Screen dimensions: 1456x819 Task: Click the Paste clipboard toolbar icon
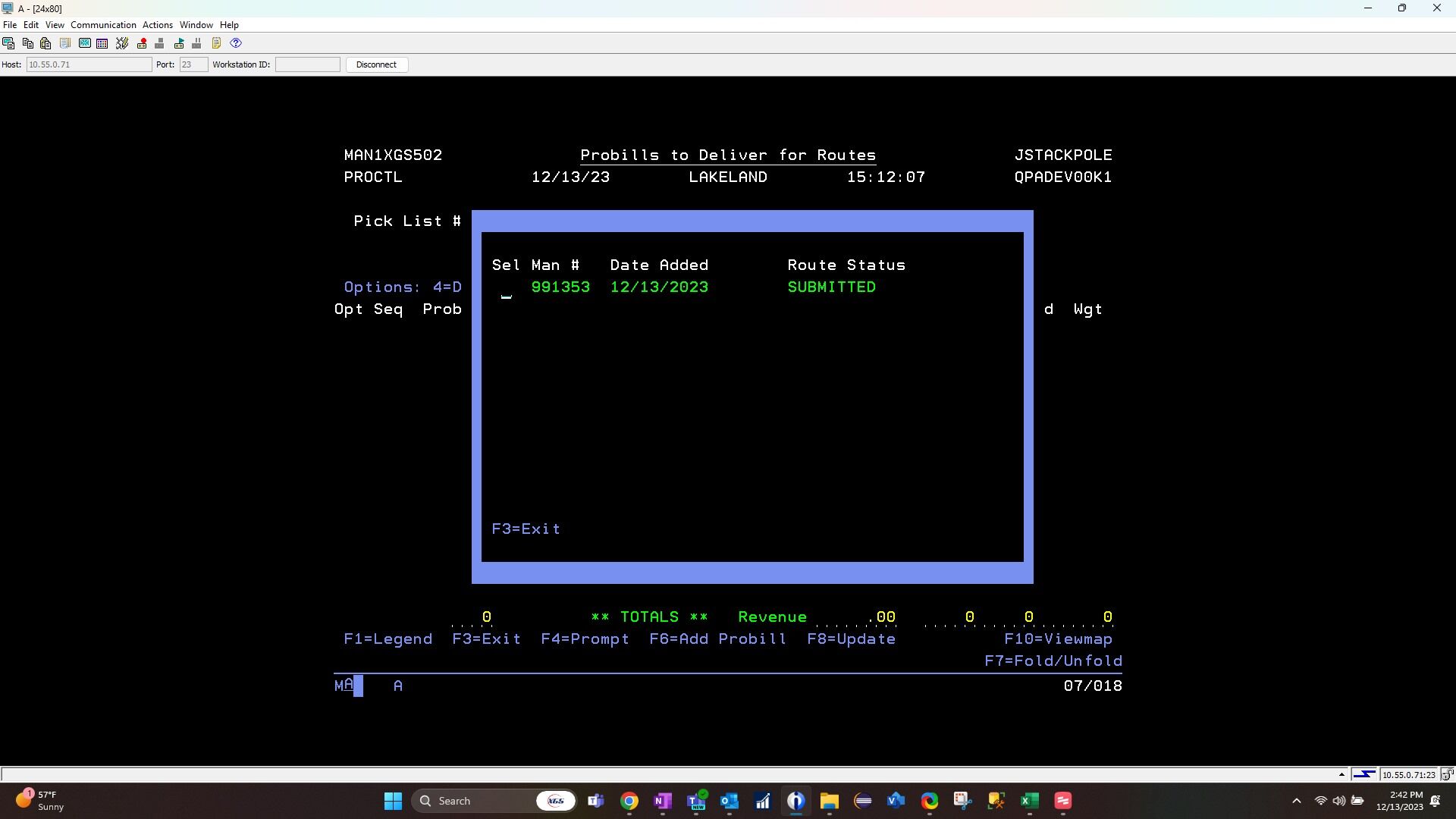click(45, 43)
